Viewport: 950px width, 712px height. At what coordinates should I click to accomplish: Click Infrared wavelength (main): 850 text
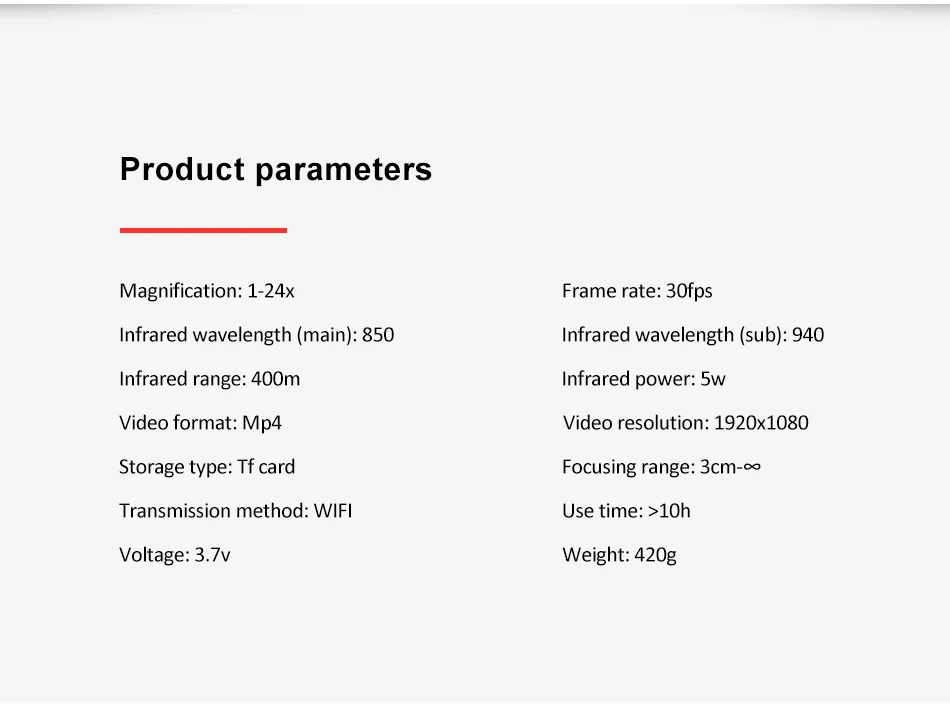click(256, 335)
